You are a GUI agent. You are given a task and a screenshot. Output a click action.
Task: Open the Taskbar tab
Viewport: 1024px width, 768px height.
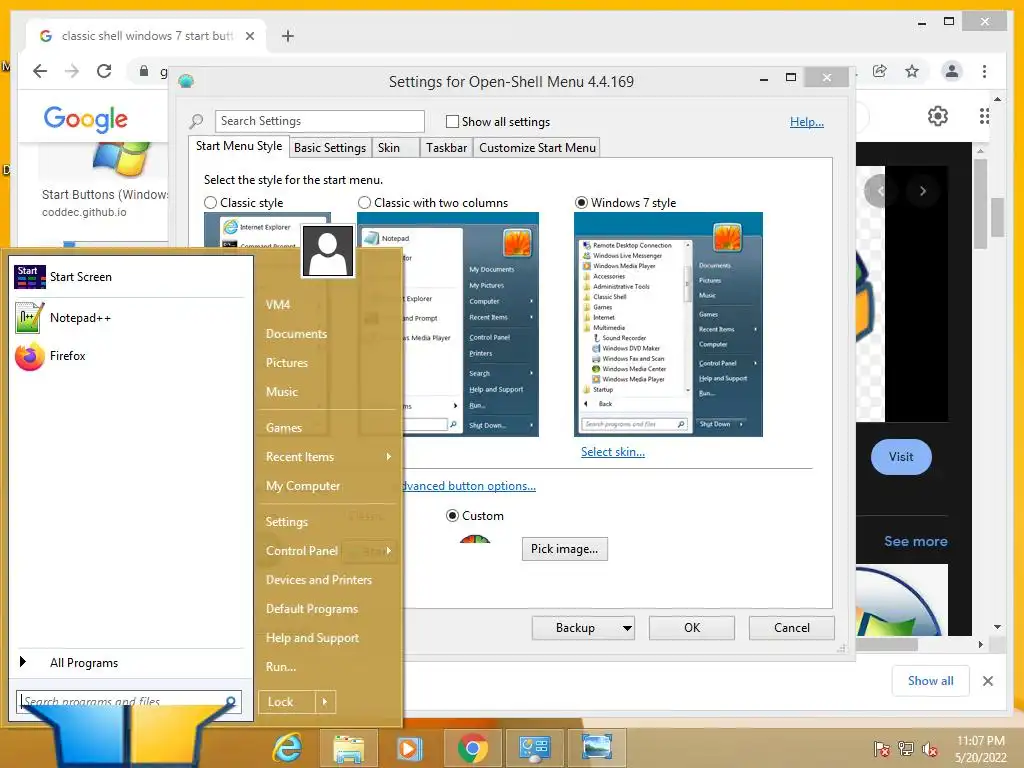(446, 148)
